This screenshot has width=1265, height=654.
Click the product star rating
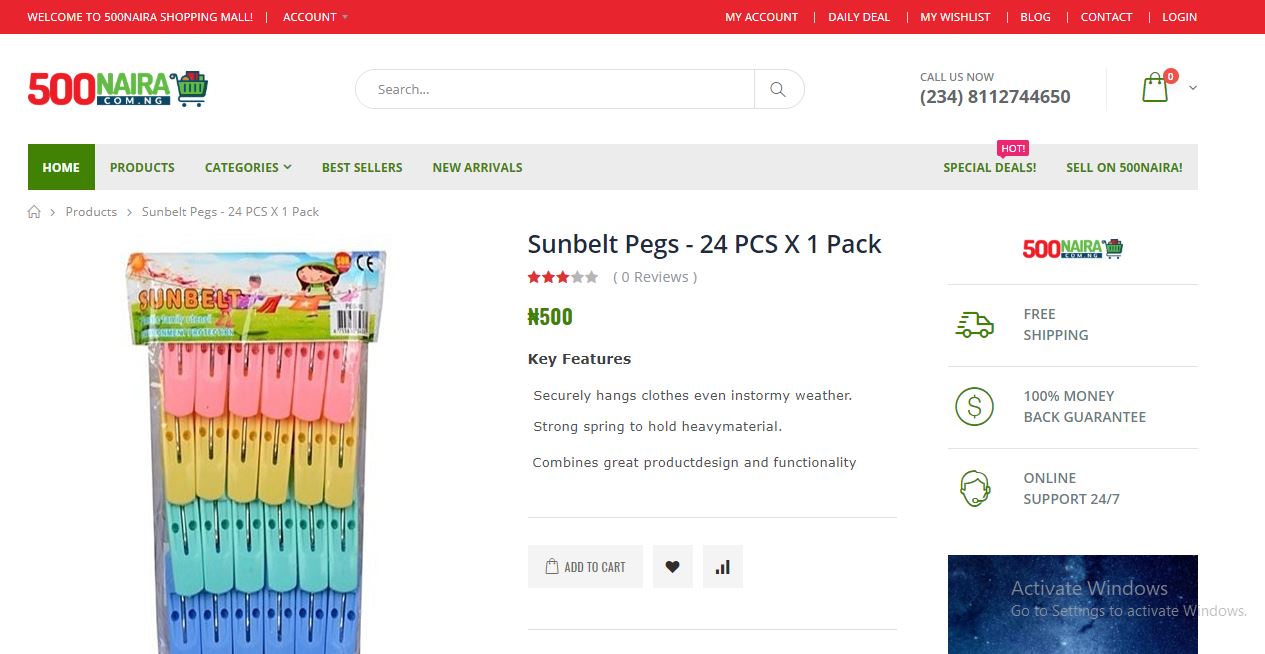coord(562,277)
